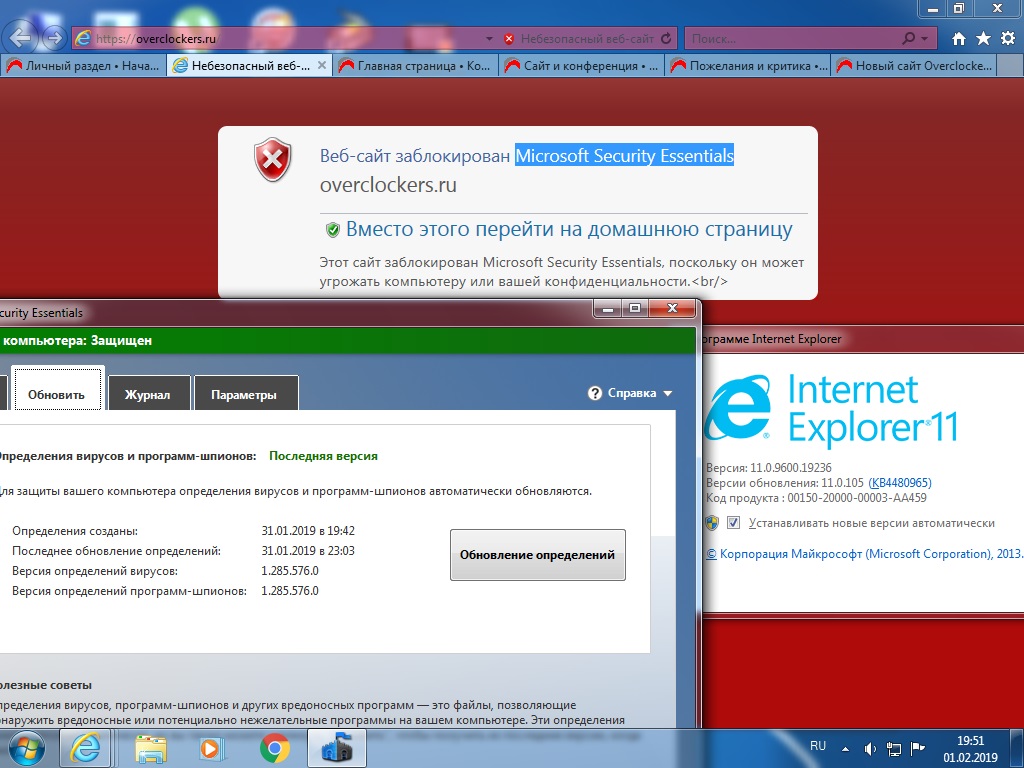Click the UAC shield icon beside the auto-update checkbox

click(x=712, y=522)
